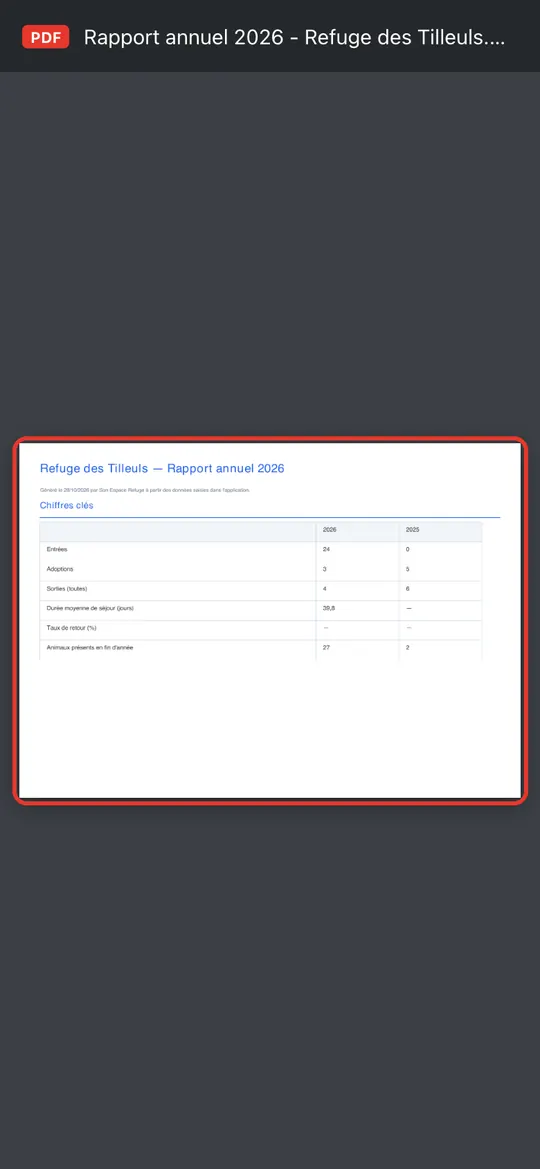Click the 2026 column header
The image size is (540, 1169).
point(330,529)
